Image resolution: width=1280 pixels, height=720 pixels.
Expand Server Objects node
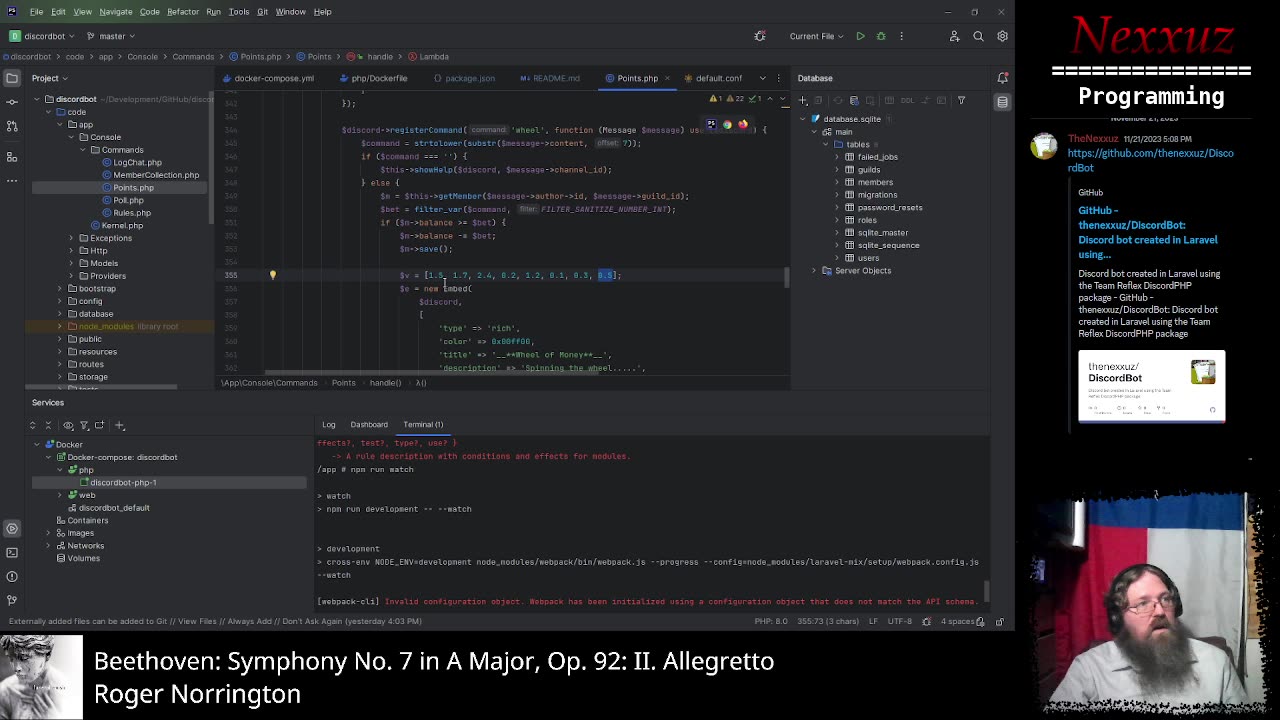(813, 271)
